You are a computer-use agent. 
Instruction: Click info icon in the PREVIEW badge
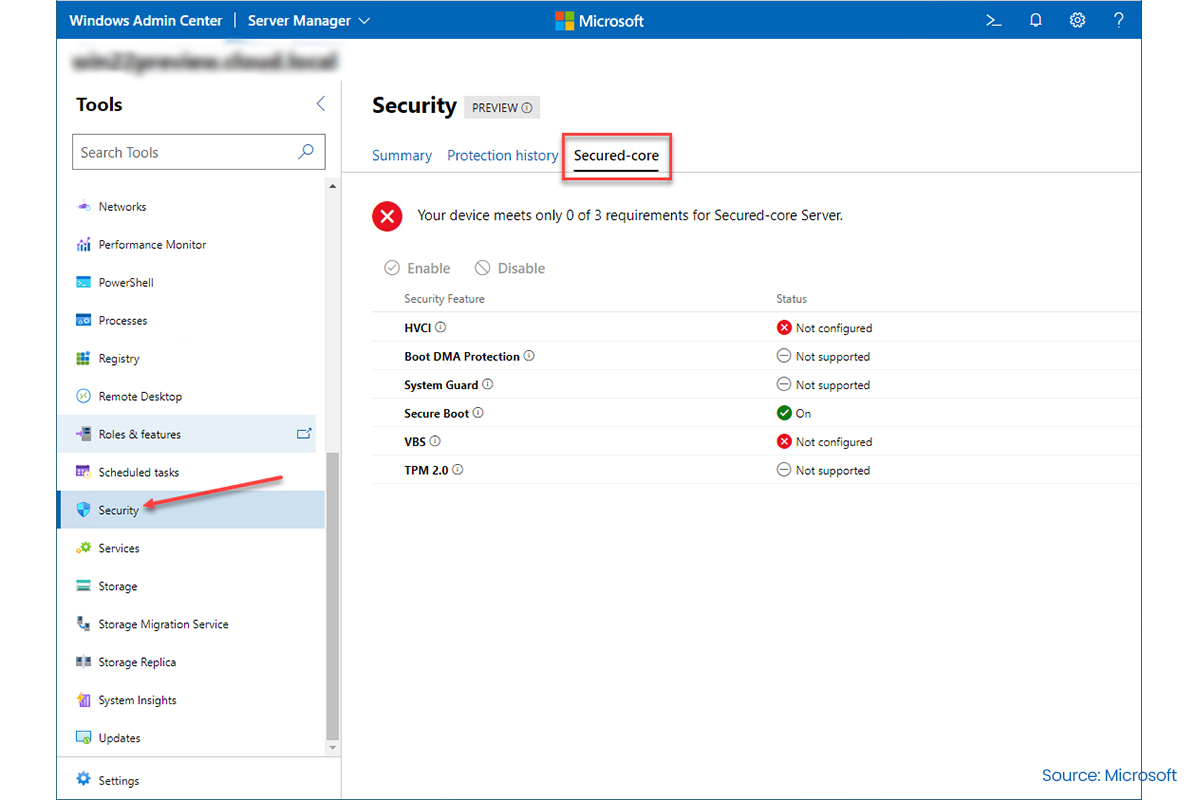pyautogui.click(x=527, y=108)
